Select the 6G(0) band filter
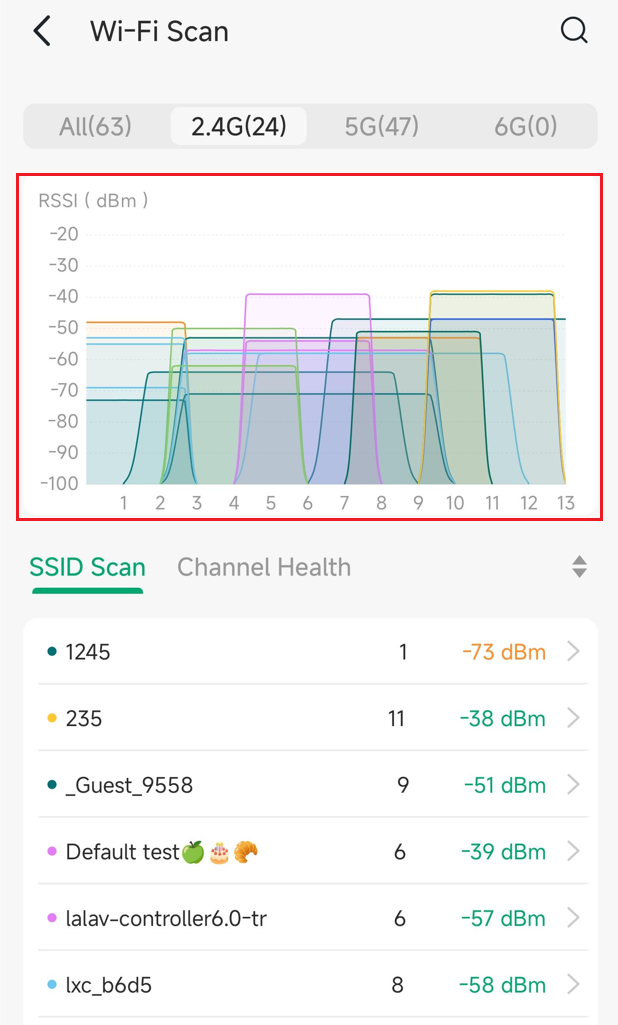This screenshot has height=1025, width=618. pos(525,127)
